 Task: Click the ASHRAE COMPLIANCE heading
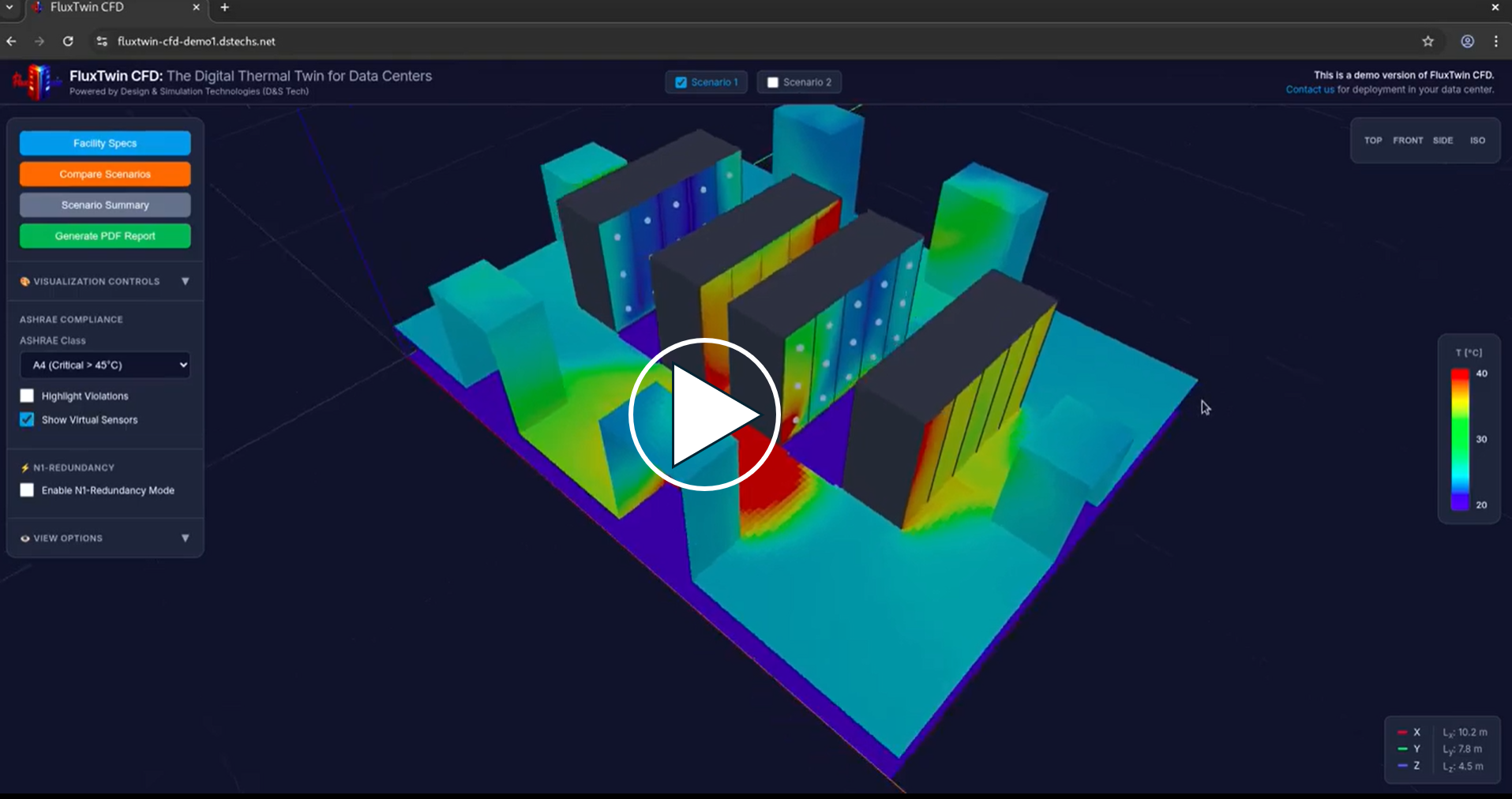pyautogui.click(x=71, y=319)
